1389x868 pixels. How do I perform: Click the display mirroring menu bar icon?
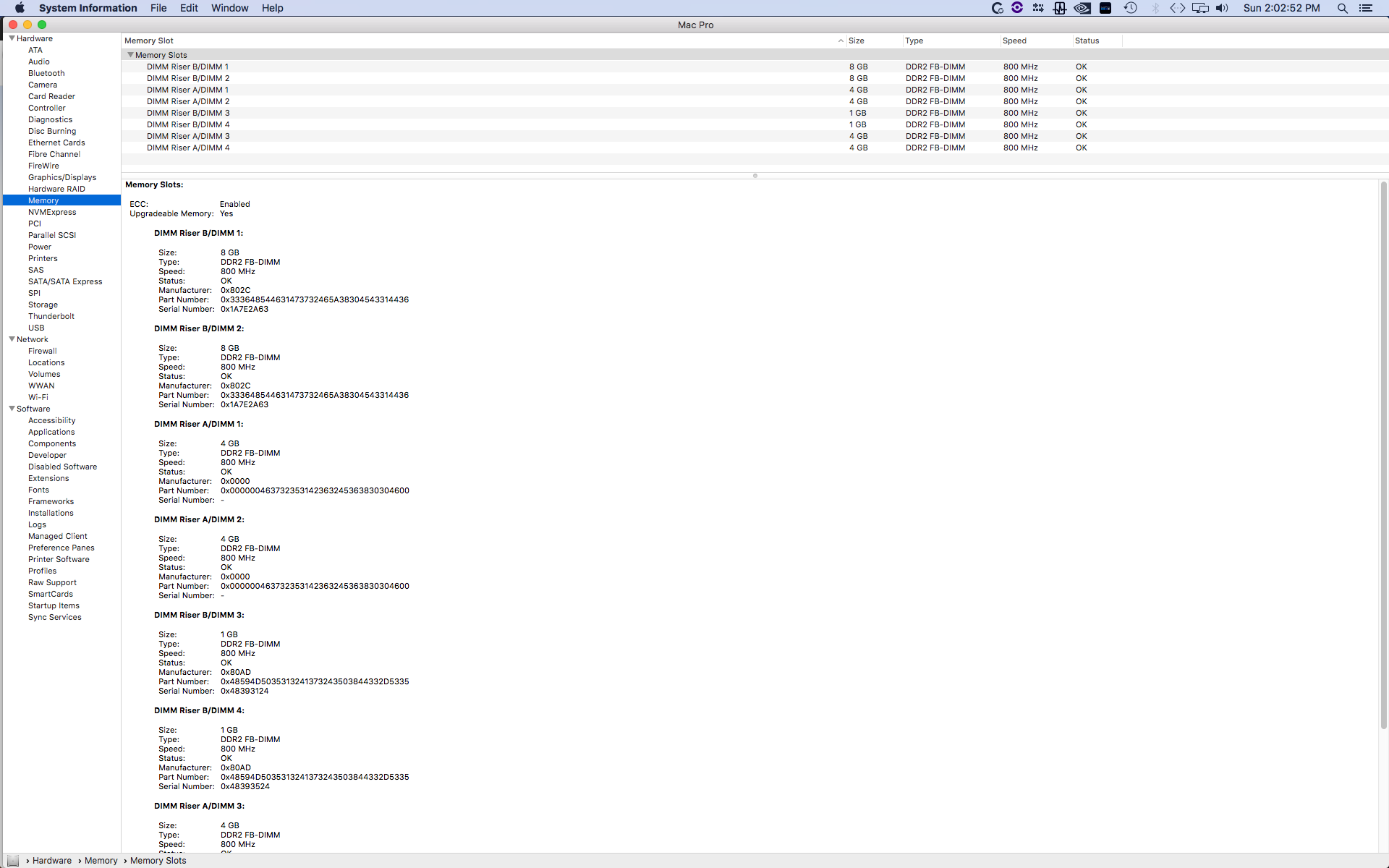click(1200, 8)
